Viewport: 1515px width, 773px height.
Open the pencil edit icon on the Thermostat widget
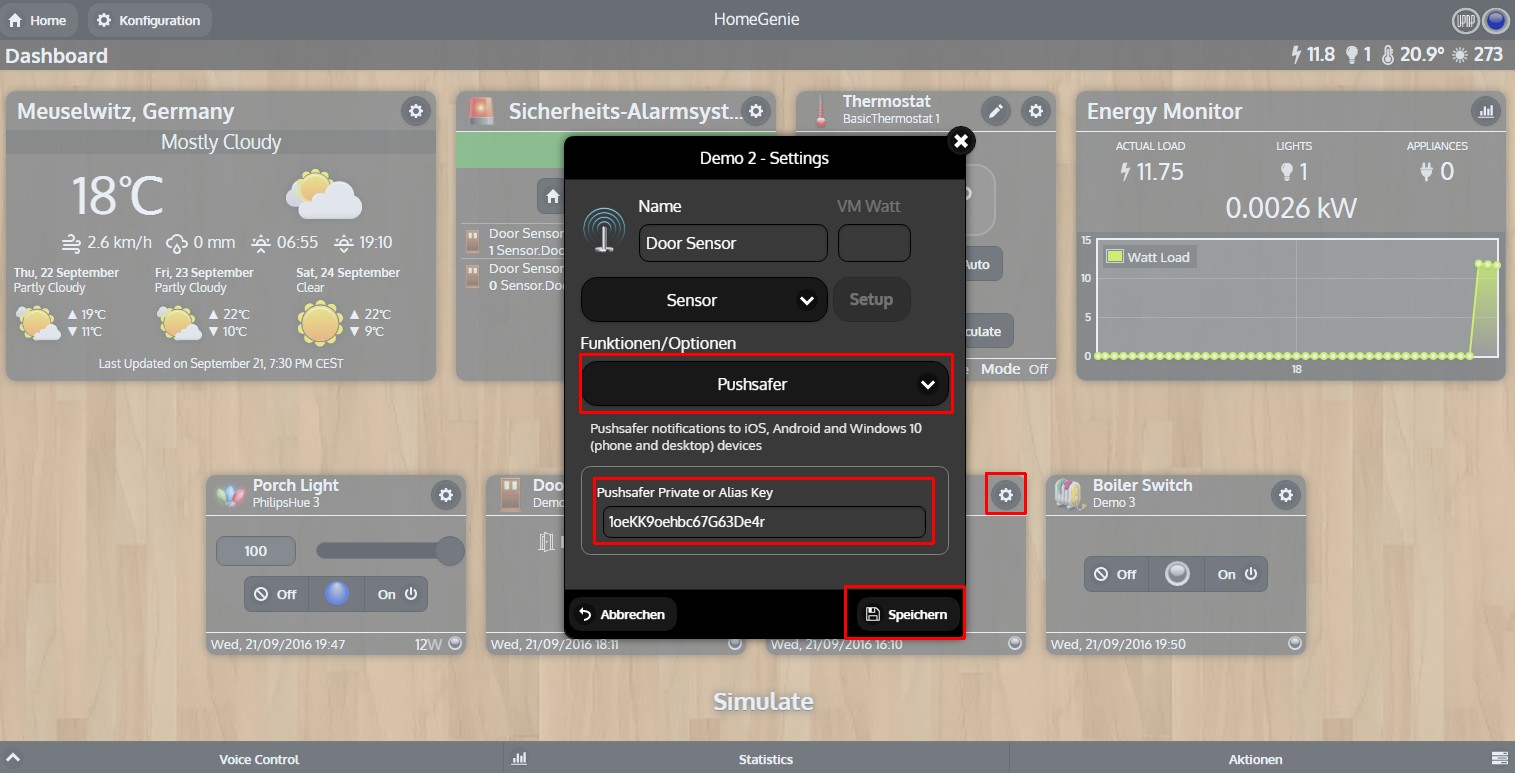[996, 111]
